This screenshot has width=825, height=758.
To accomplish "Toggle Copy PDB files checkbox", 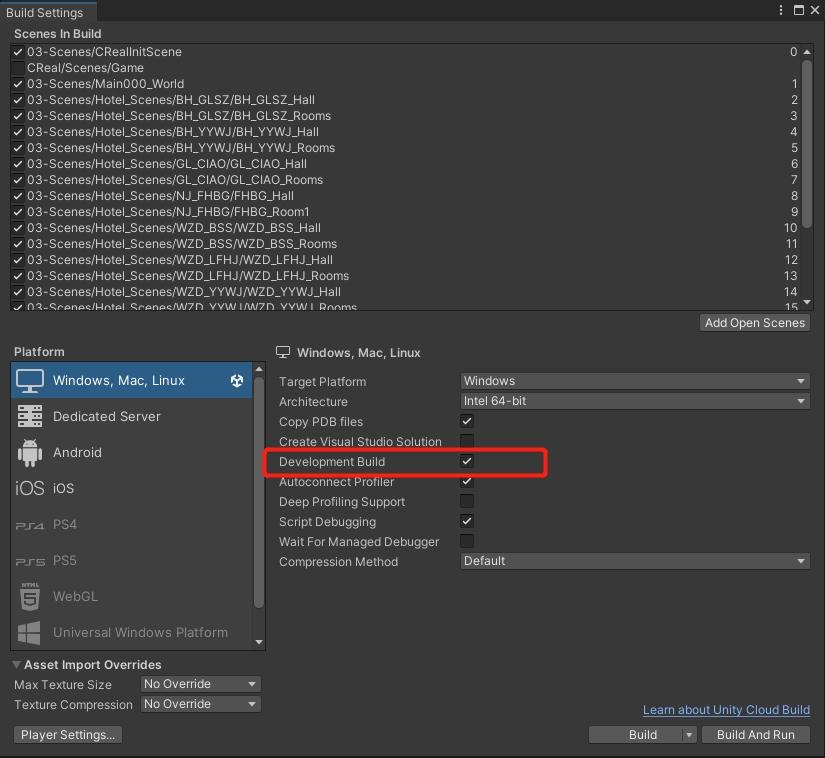I will click(x=467, y=421).
